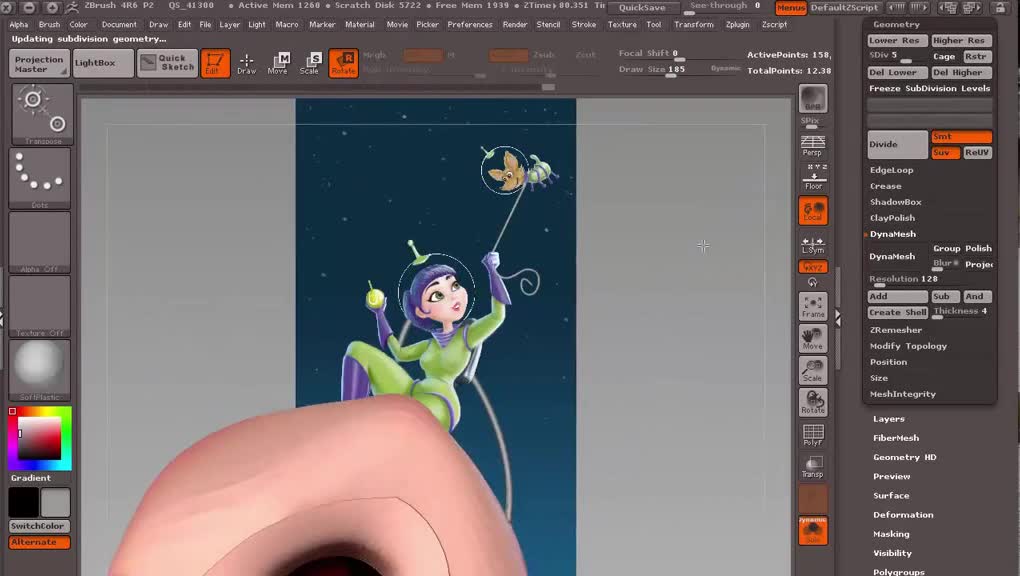Screen dimensions: 1020x576
Task: Toggle XYZ rotation mode icon
Action: click(812, 267)
